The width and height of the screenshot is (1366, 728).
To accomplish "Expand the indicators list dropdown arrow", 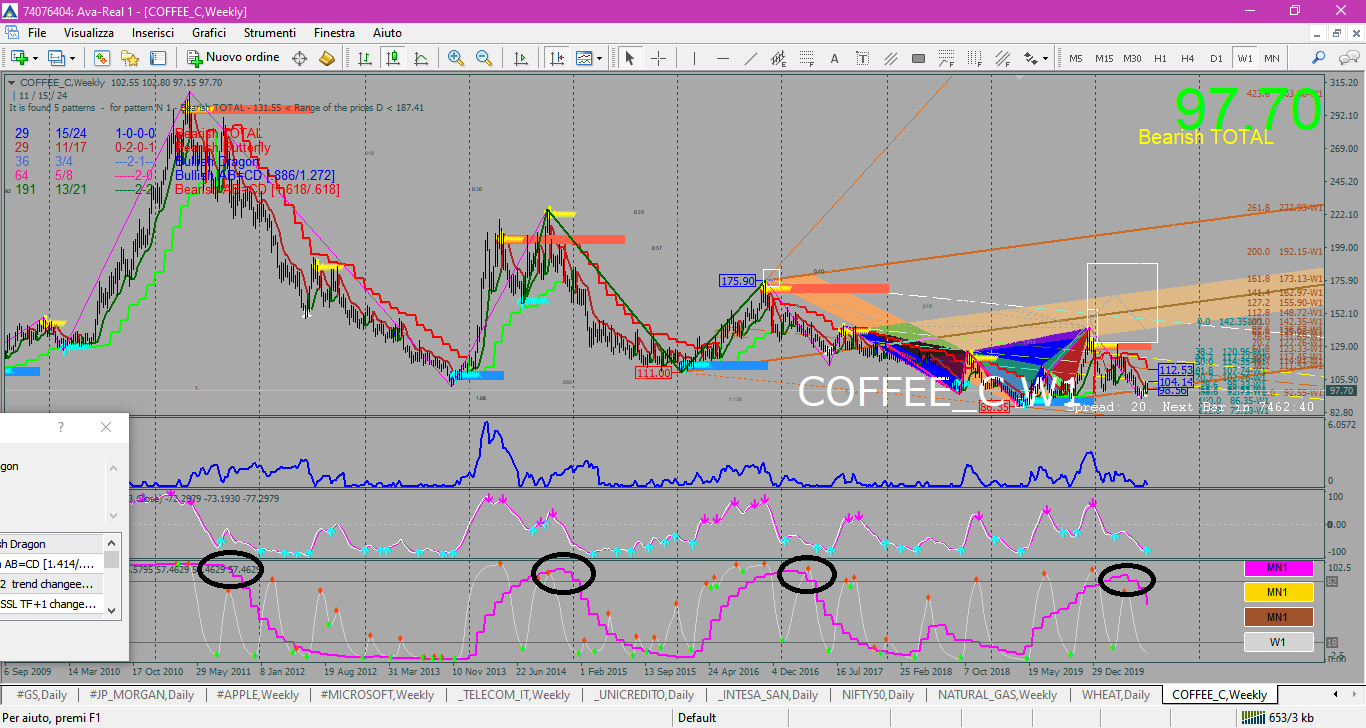I will [x=599, y=58].
